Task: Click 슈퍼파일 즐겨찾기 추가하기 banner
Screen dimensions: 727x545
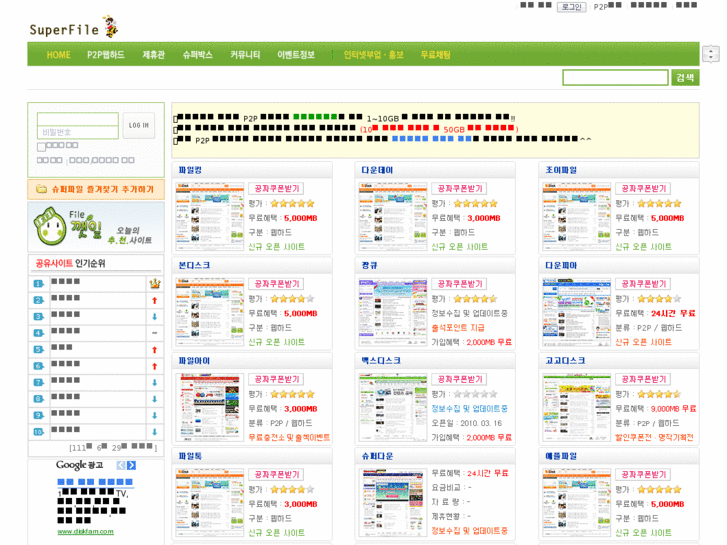Action: (96, 189)
